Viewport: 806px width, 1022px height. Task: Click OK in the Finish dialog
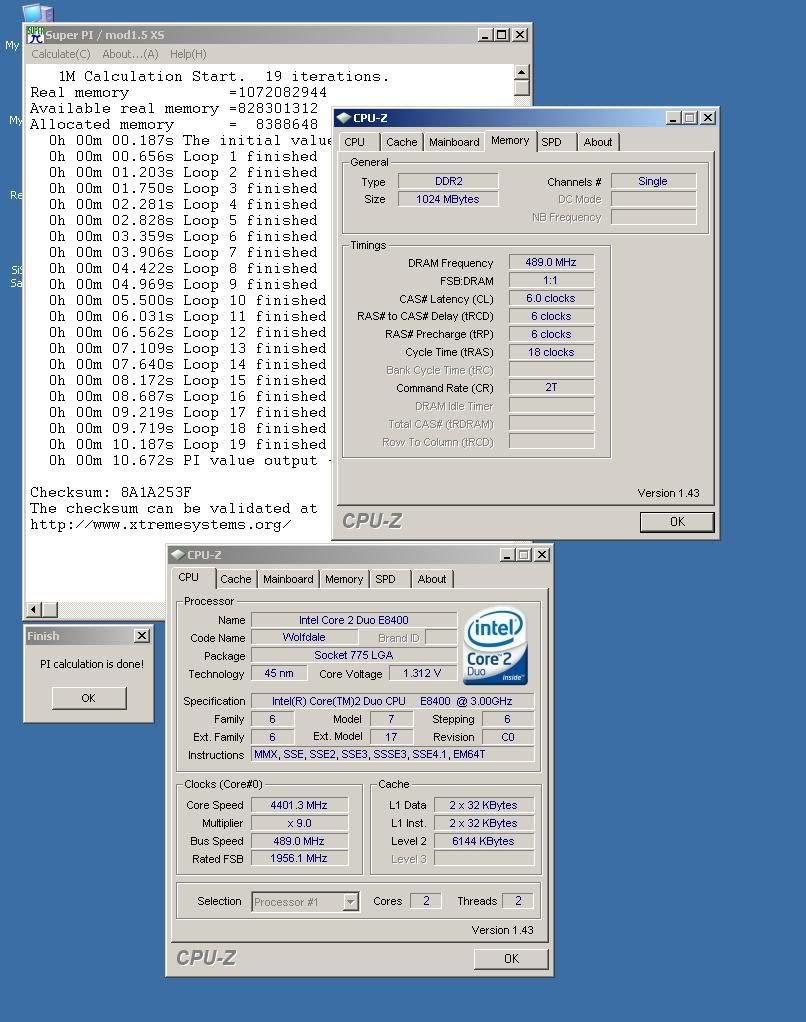[x=89, y=698]
